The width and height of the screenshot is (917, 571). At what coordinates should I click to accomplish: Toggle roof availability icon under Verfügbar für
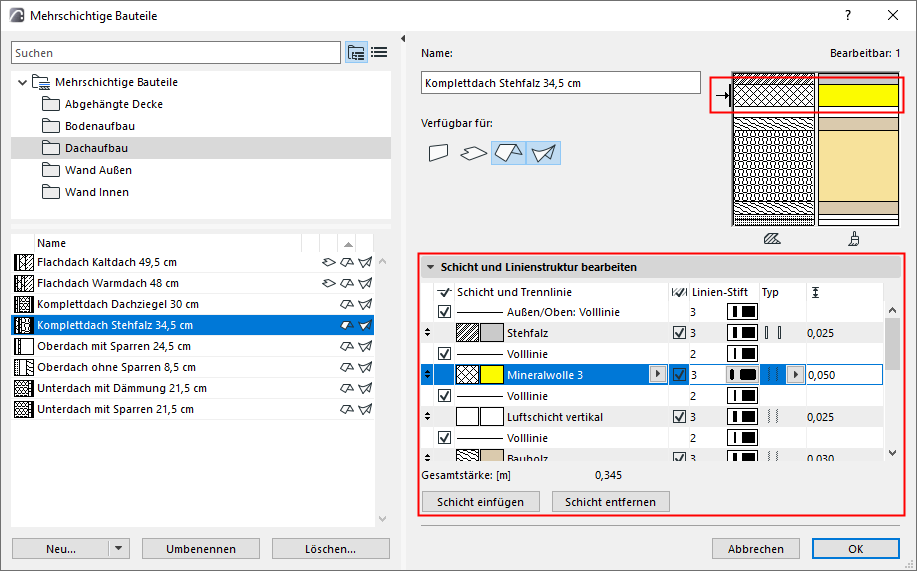tap(508, 153)
